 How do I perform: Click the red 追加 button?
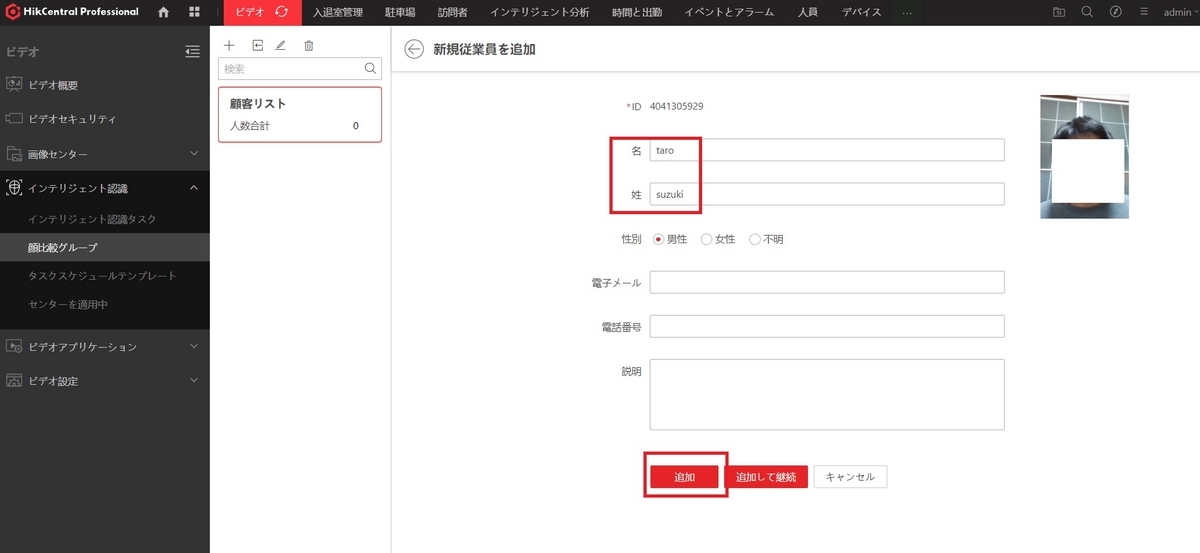[685, 477]
